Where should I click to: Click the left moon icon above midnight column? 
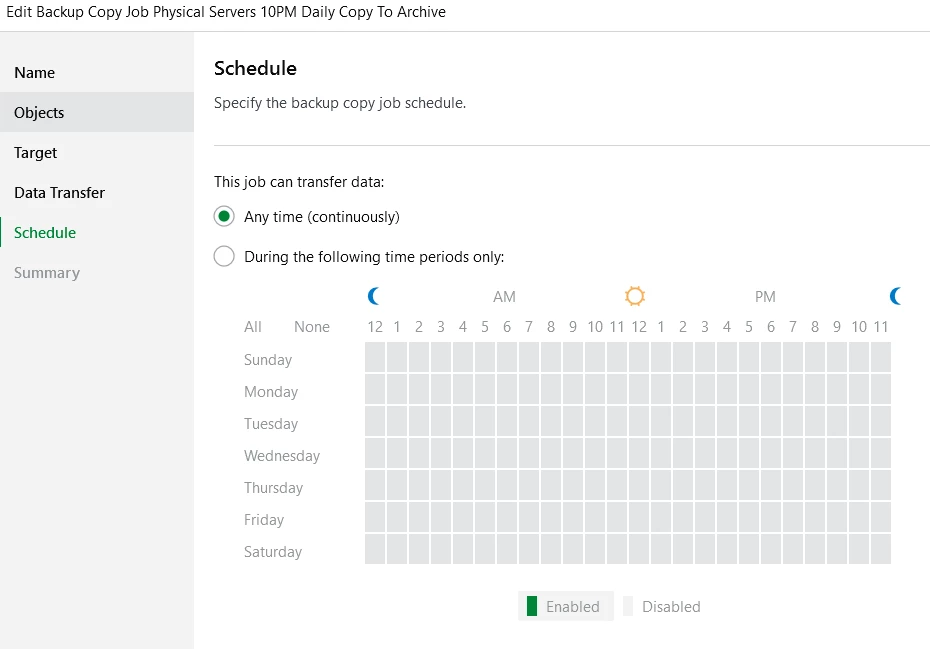(x=375, y=296)
